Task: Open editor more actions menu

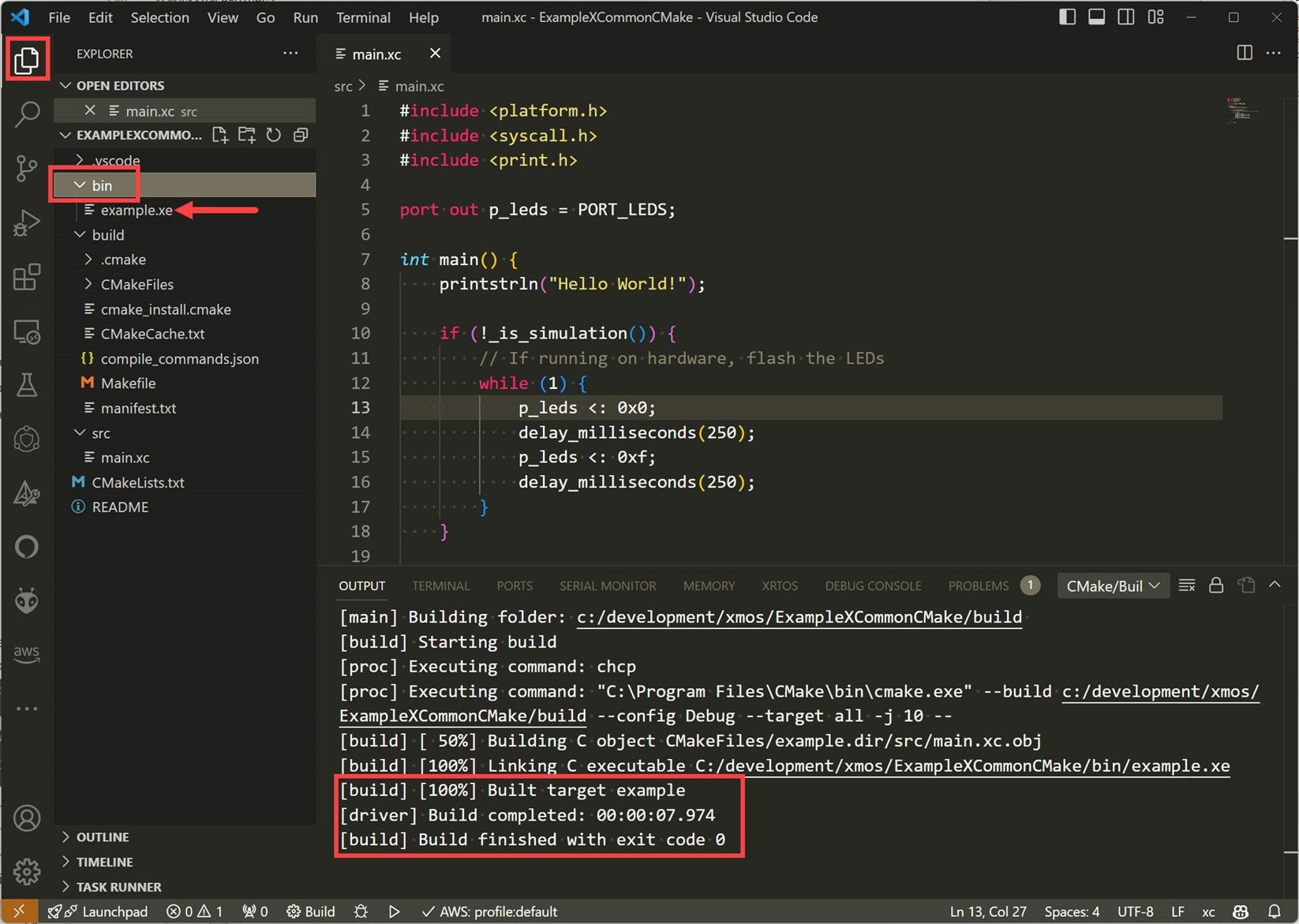Action: [x=1274, y=53]
